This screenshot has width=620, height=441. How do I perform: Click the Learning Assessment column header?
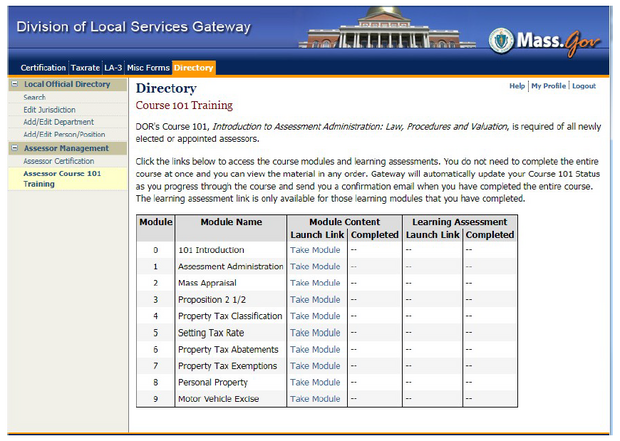(x=459, y=222)
